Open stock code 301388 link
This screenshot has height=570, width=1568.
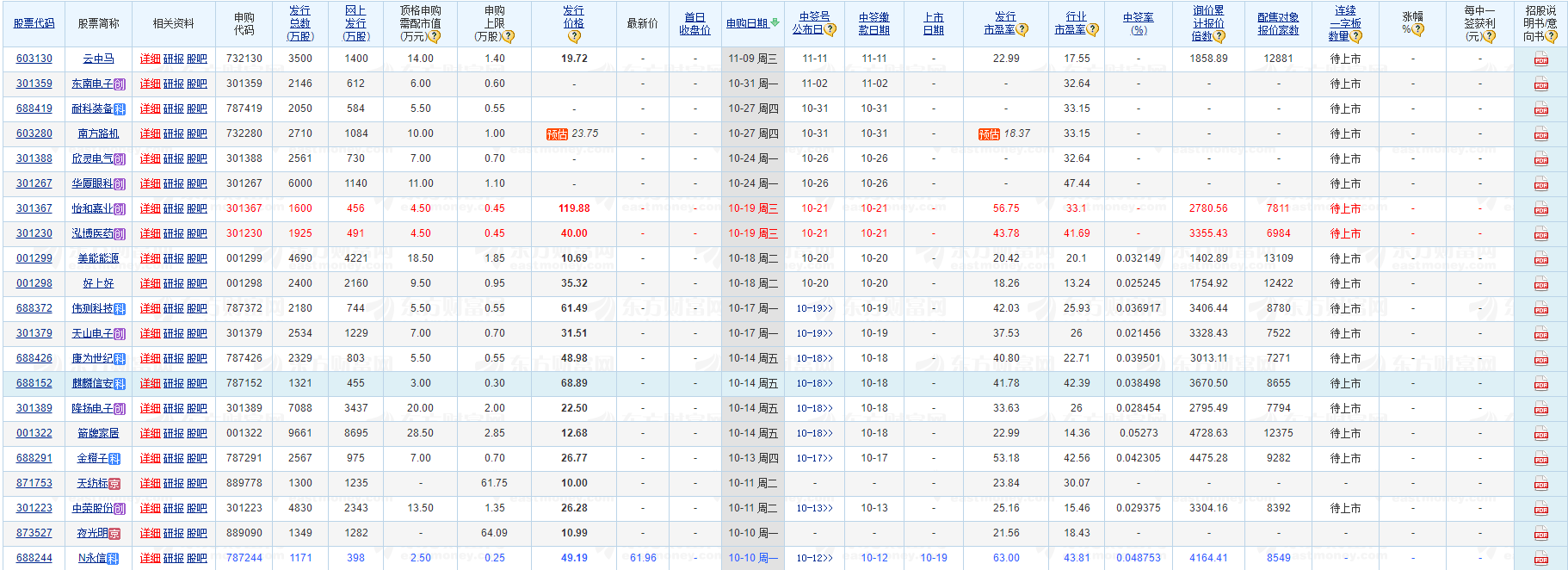[x=34, y=158]
